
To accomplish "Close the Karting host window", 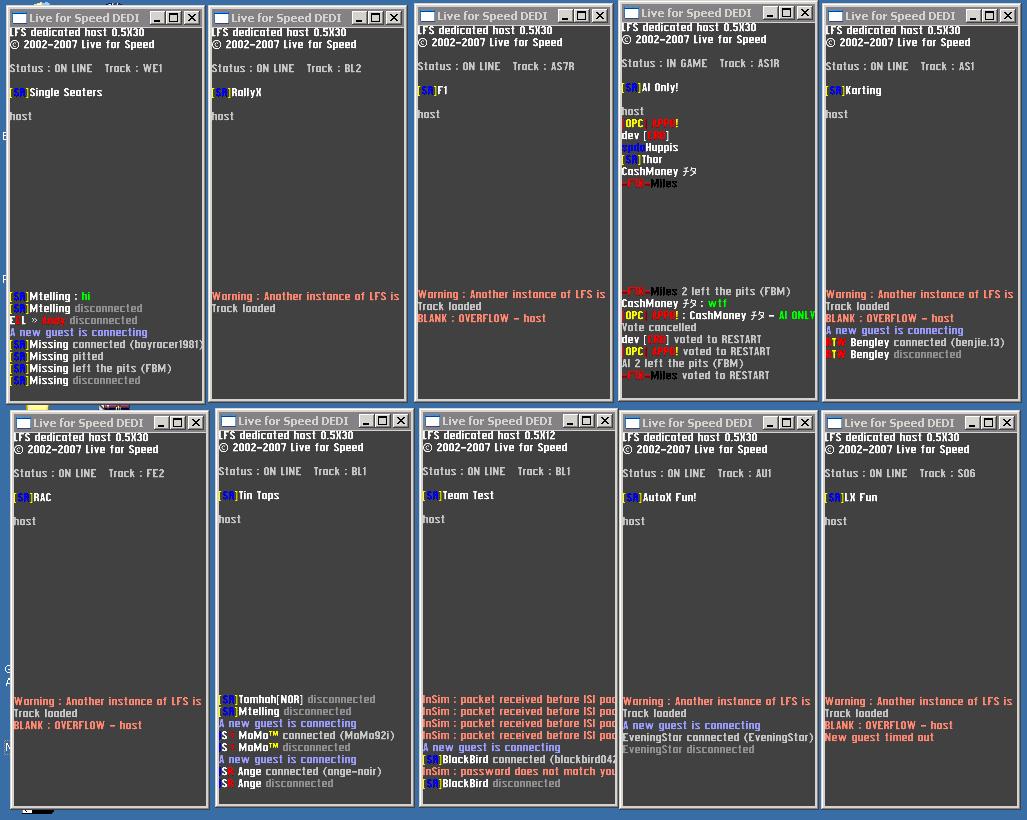I will tap(1007, 16).
